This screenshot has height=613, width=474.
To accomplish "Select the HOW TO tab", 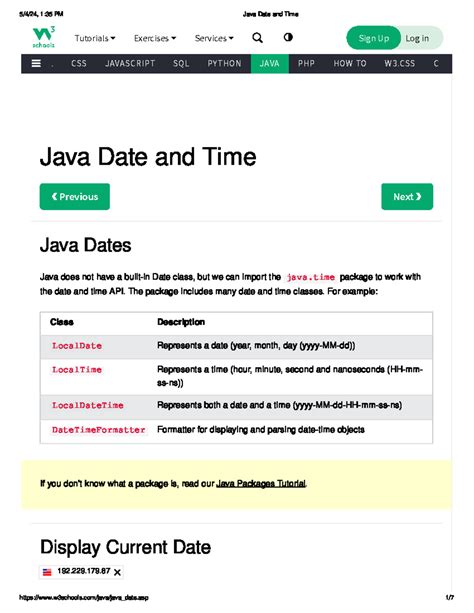I will [x=350, y=64].
